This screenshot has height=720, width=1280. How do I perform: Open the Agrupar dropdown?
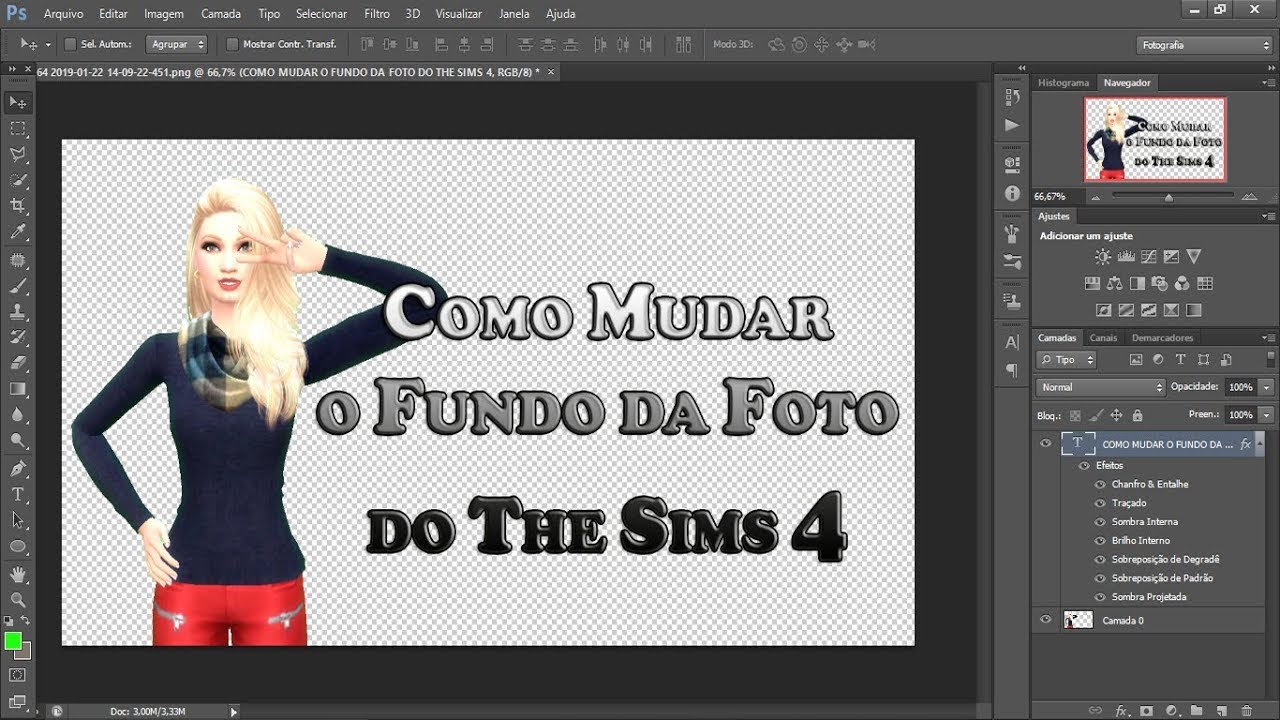click(x=177, y=44)
